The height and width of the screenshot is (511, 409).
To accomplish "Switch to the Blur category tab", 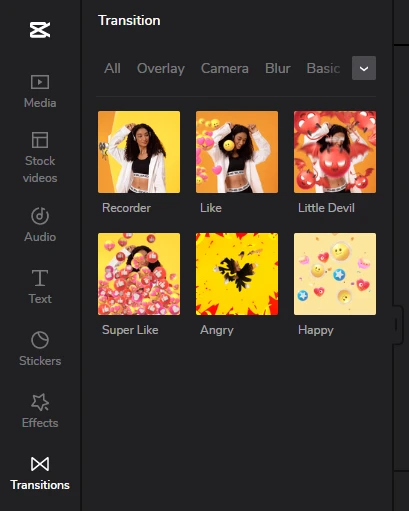I will click(x=278, y=68).
